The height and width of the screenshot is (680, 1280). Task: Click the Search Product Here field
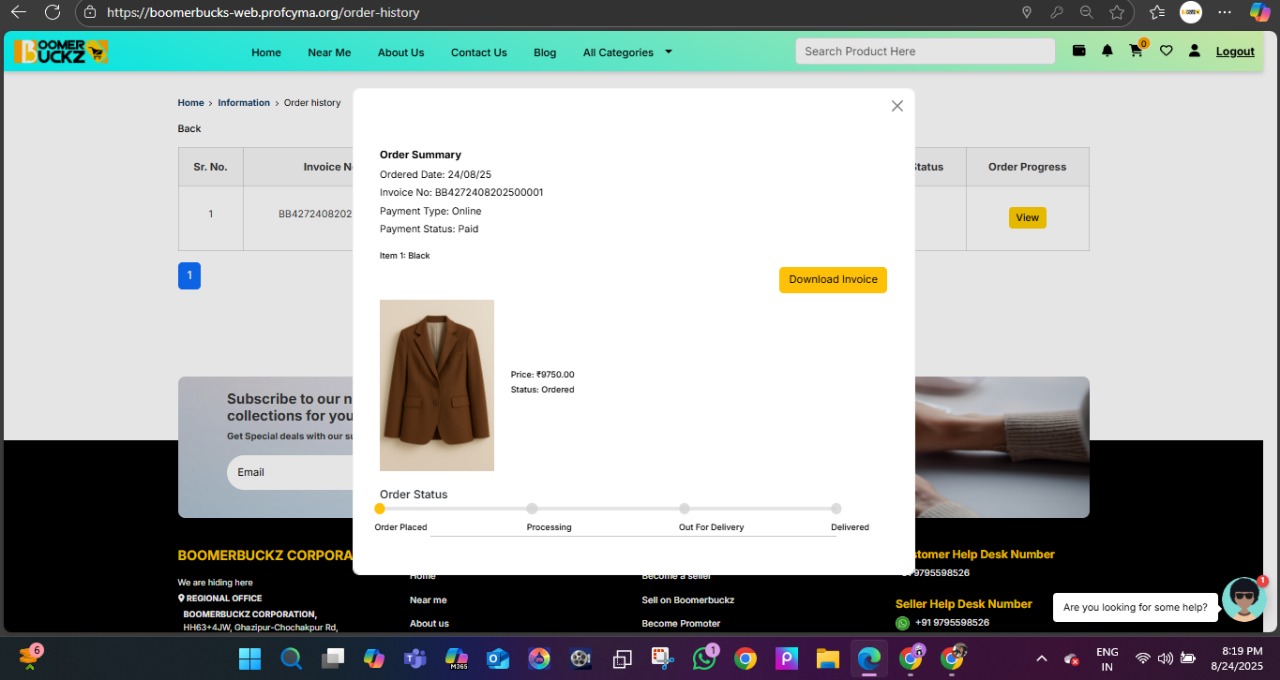(925, 51)
